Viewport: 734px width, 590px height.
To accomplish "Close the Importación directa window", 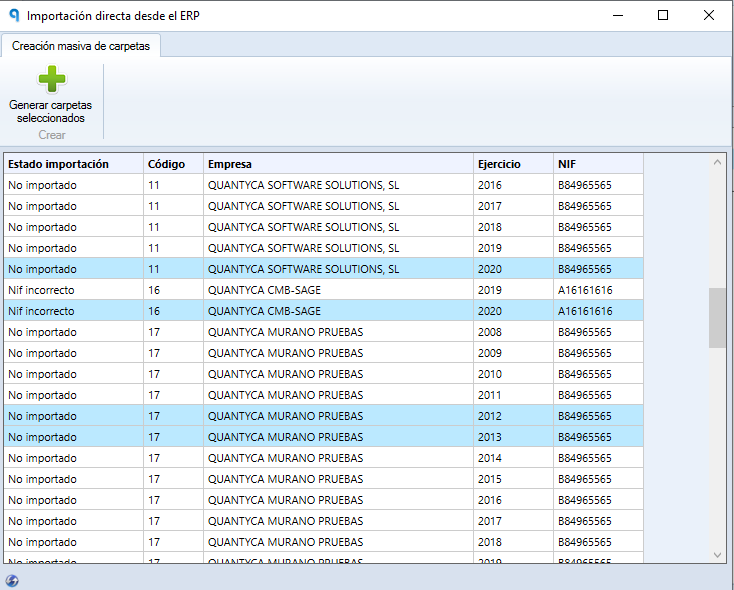I will point(709,15).
